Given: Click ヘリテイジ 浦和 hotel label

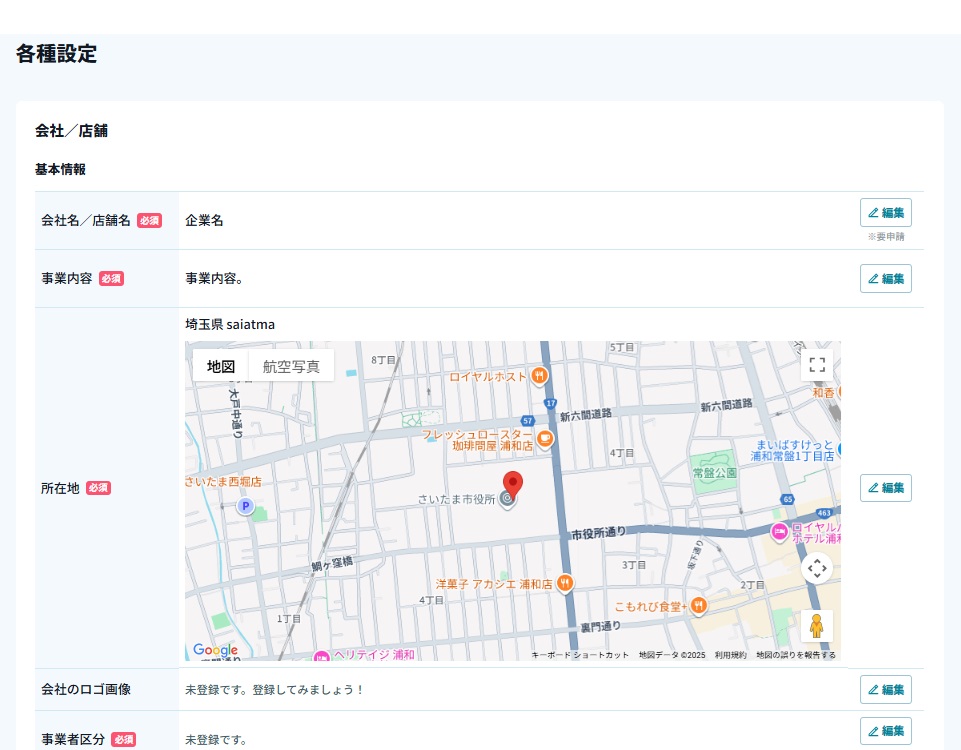Looking at the screenshot, I should (374, 655).
